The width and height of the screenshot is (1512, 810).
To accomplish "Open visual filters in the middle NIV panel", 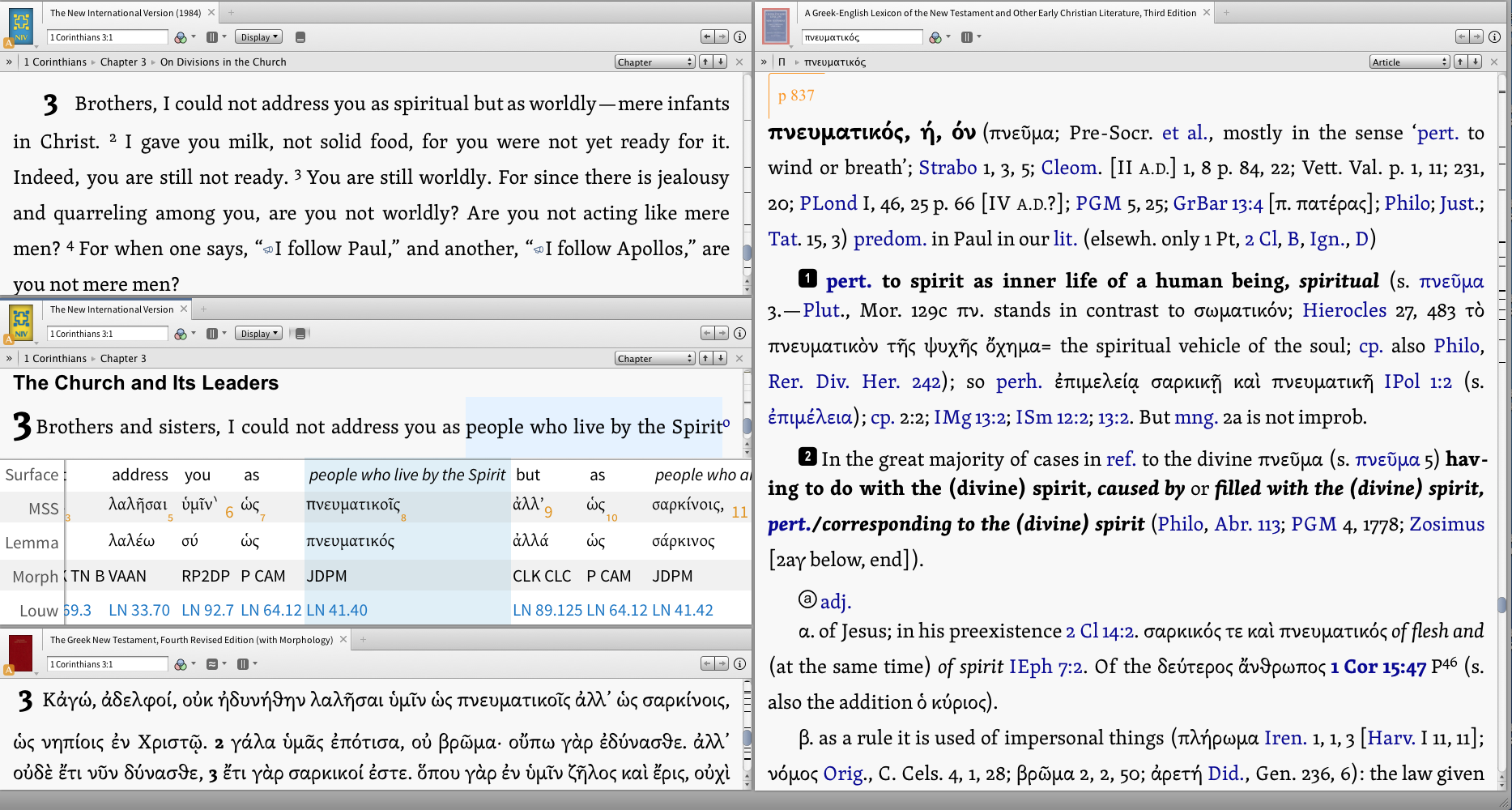I will coord(181,334).
